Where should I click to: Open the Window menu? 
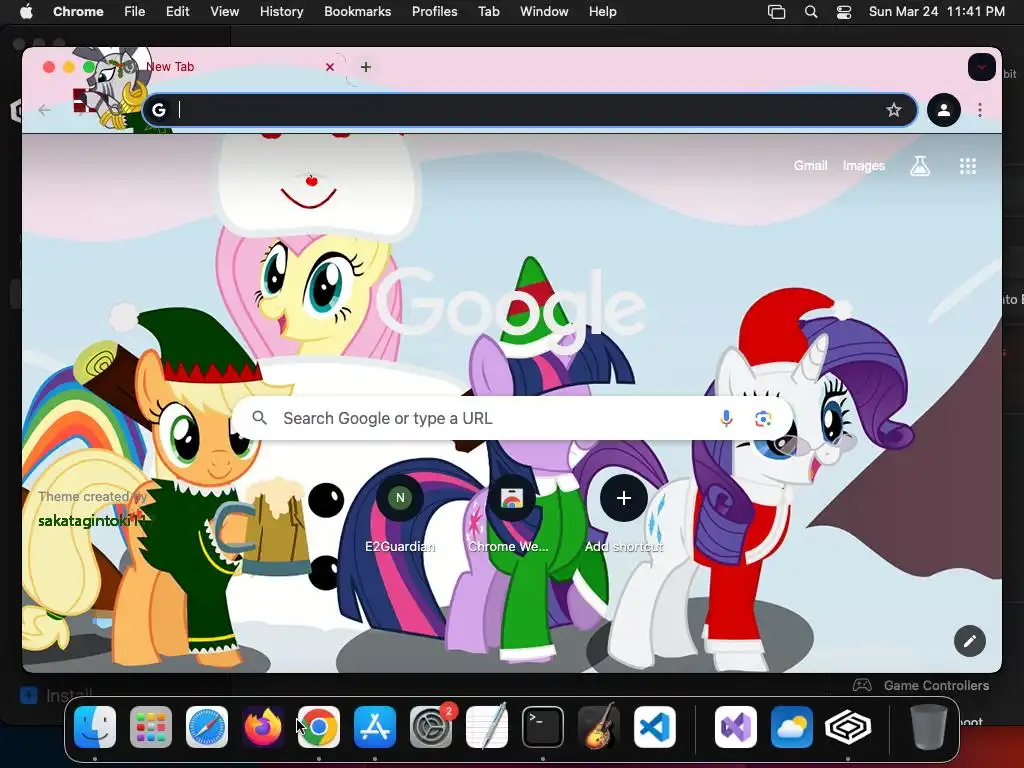[544, 12]
